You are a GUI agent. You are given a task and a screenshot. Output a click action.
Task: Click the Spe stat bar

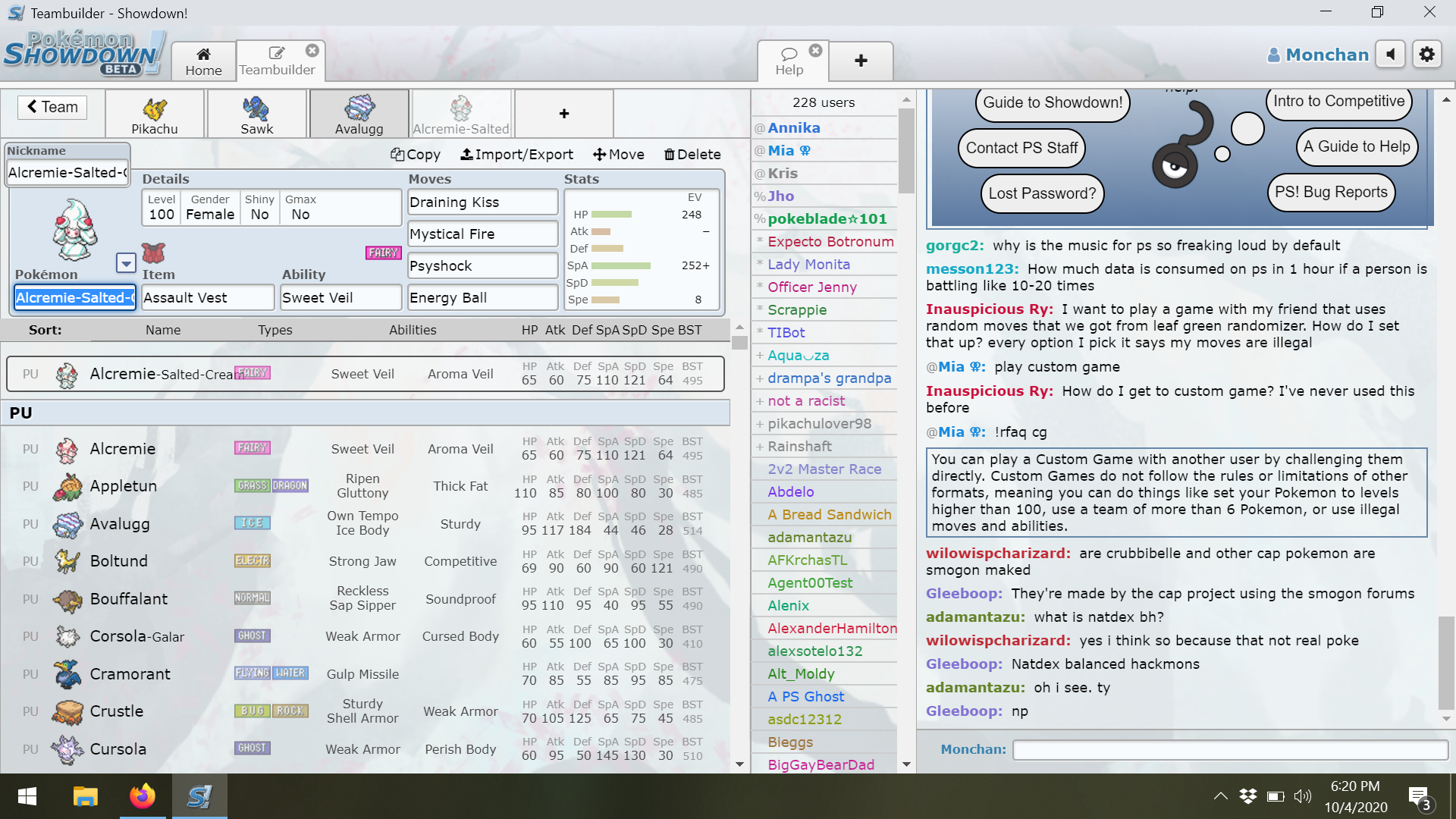(x=605, y=300)
